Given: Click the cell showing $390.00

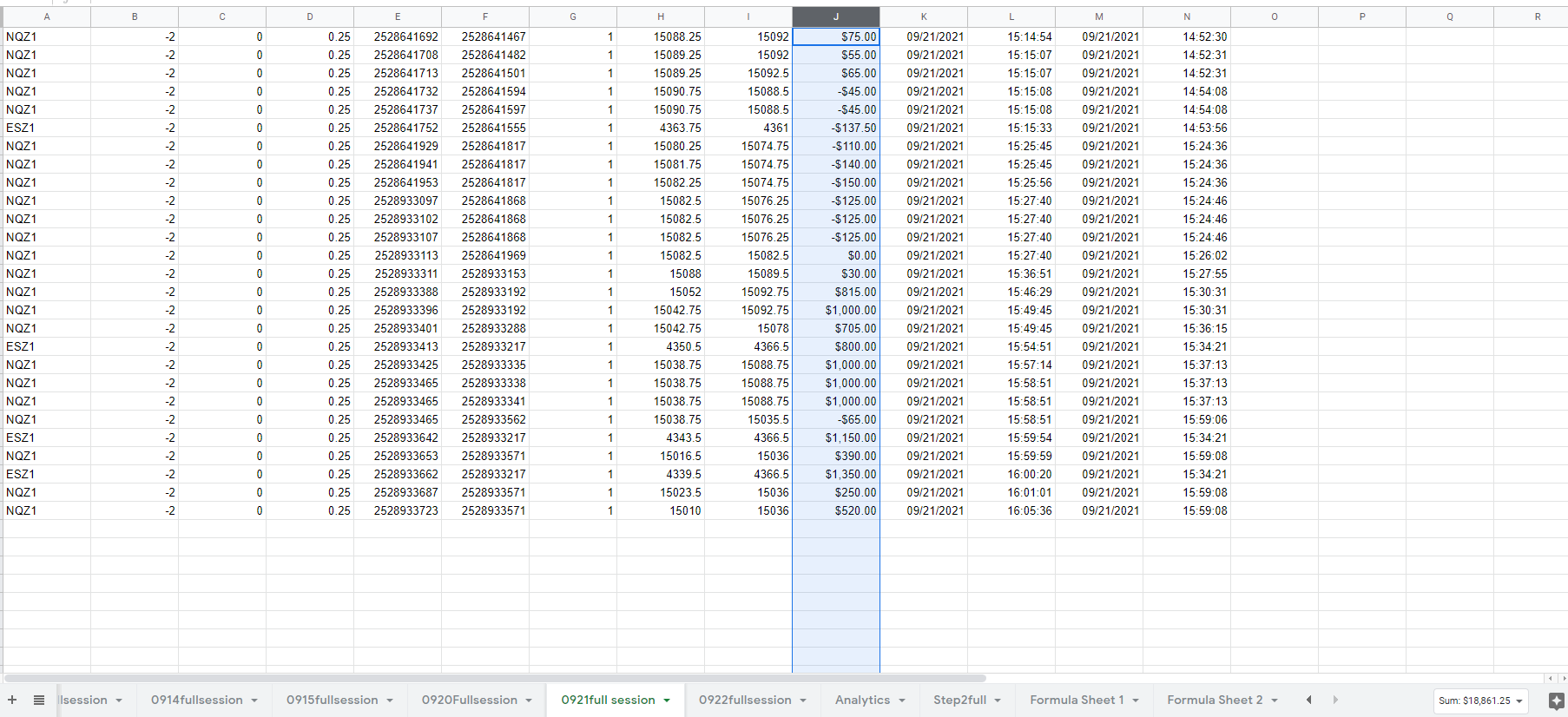Looking at the screenshot, I should coord(836,456).
